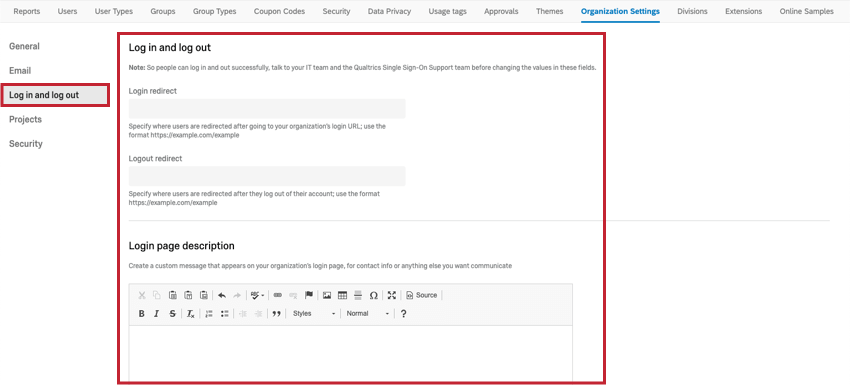Redo the last edit in editor
Viewport: 850px width, 385px height.
(x=237, y=295)
